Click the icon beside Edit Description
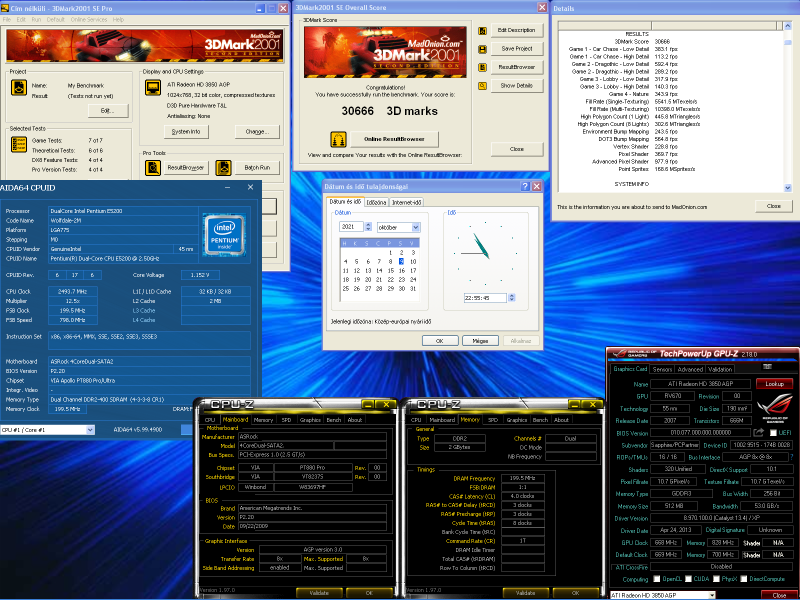The height and width of the screenshot is (600, 800). pos(482,31)
